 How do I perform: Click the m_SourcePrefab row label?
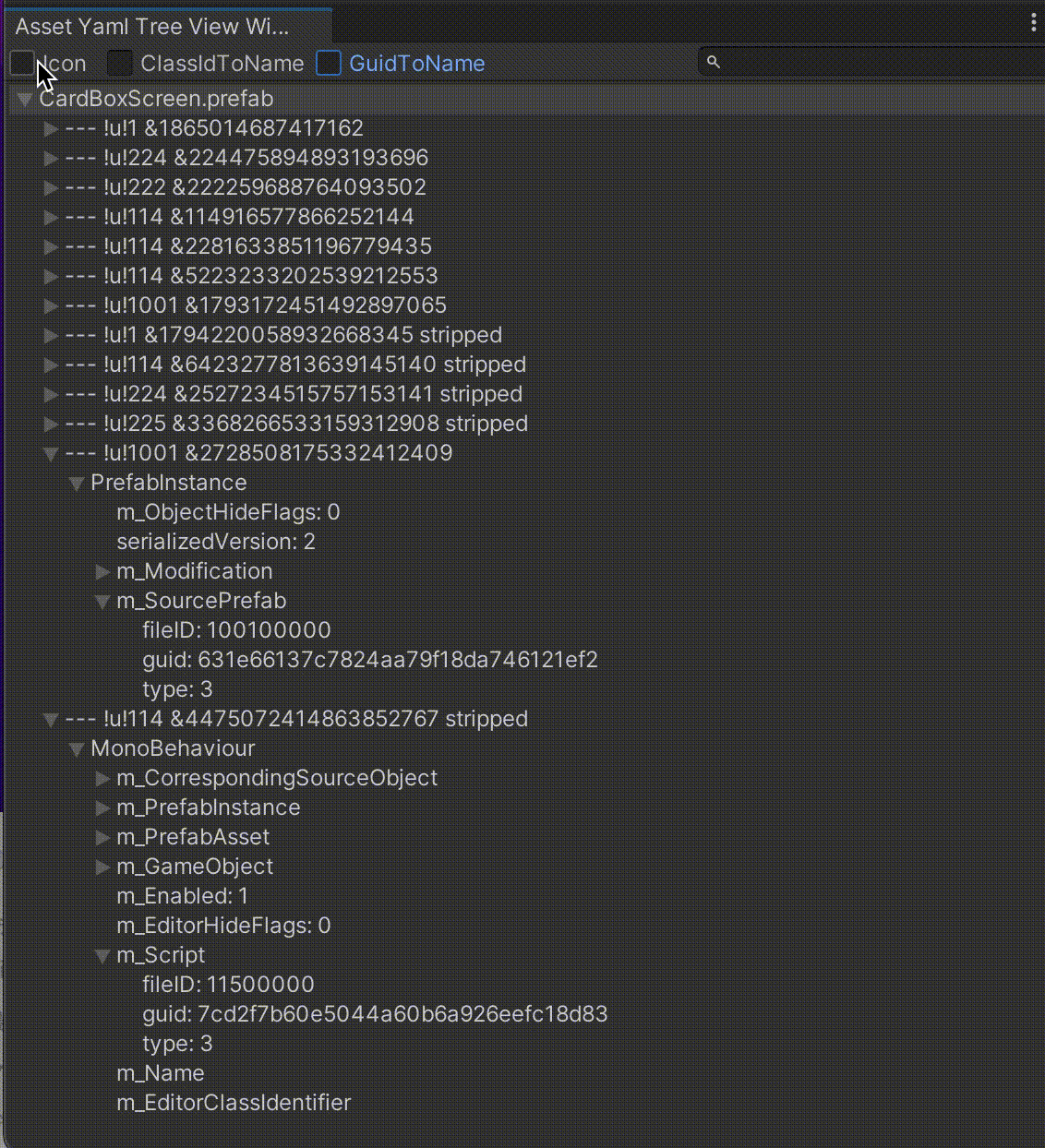(x=201, y=601)
